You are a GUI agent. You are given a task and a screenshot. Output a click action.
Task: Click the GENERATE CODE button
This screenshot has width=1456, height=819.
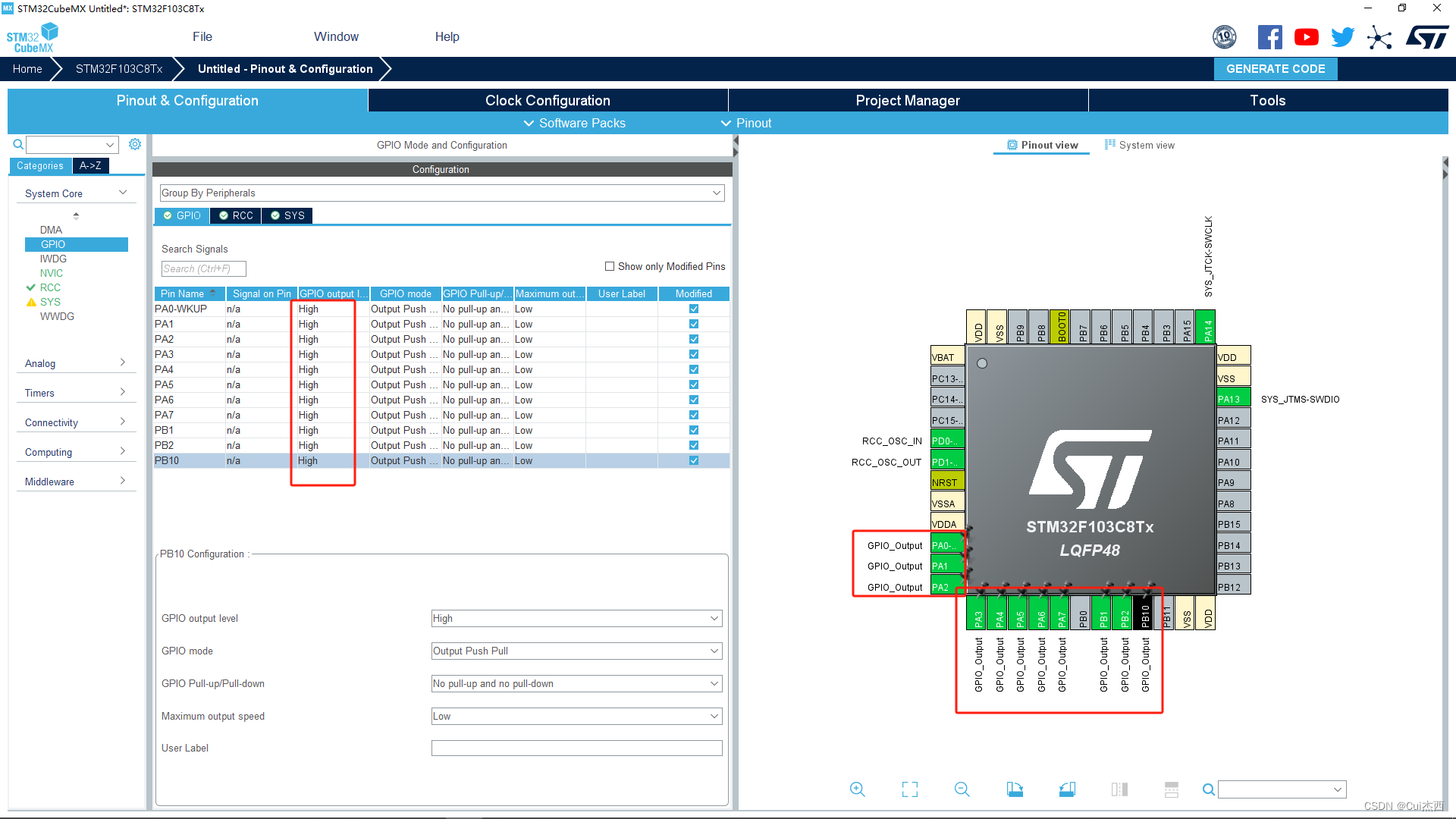[x=1276, y=69]
